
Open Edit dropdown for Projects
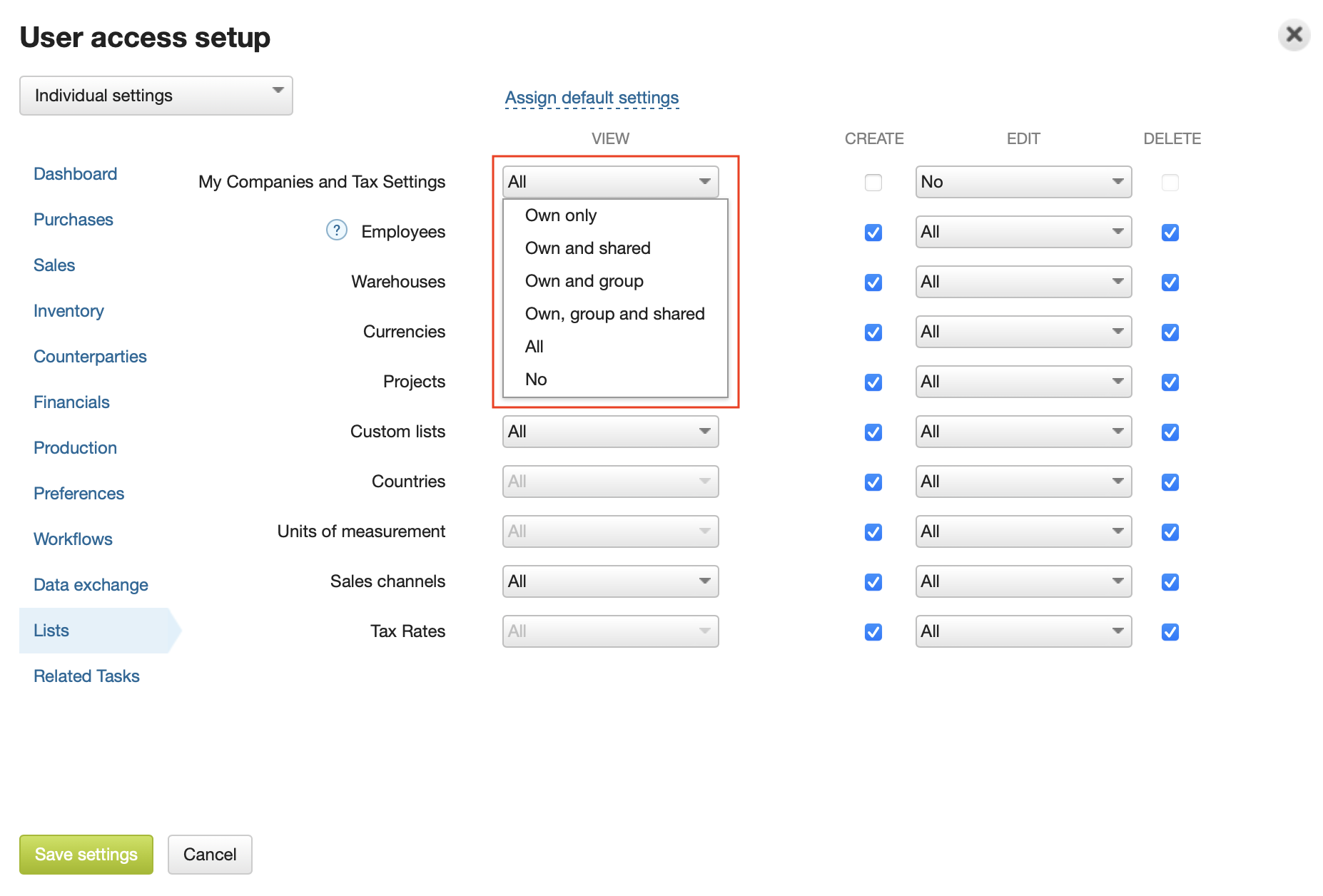click(1023, 382)
